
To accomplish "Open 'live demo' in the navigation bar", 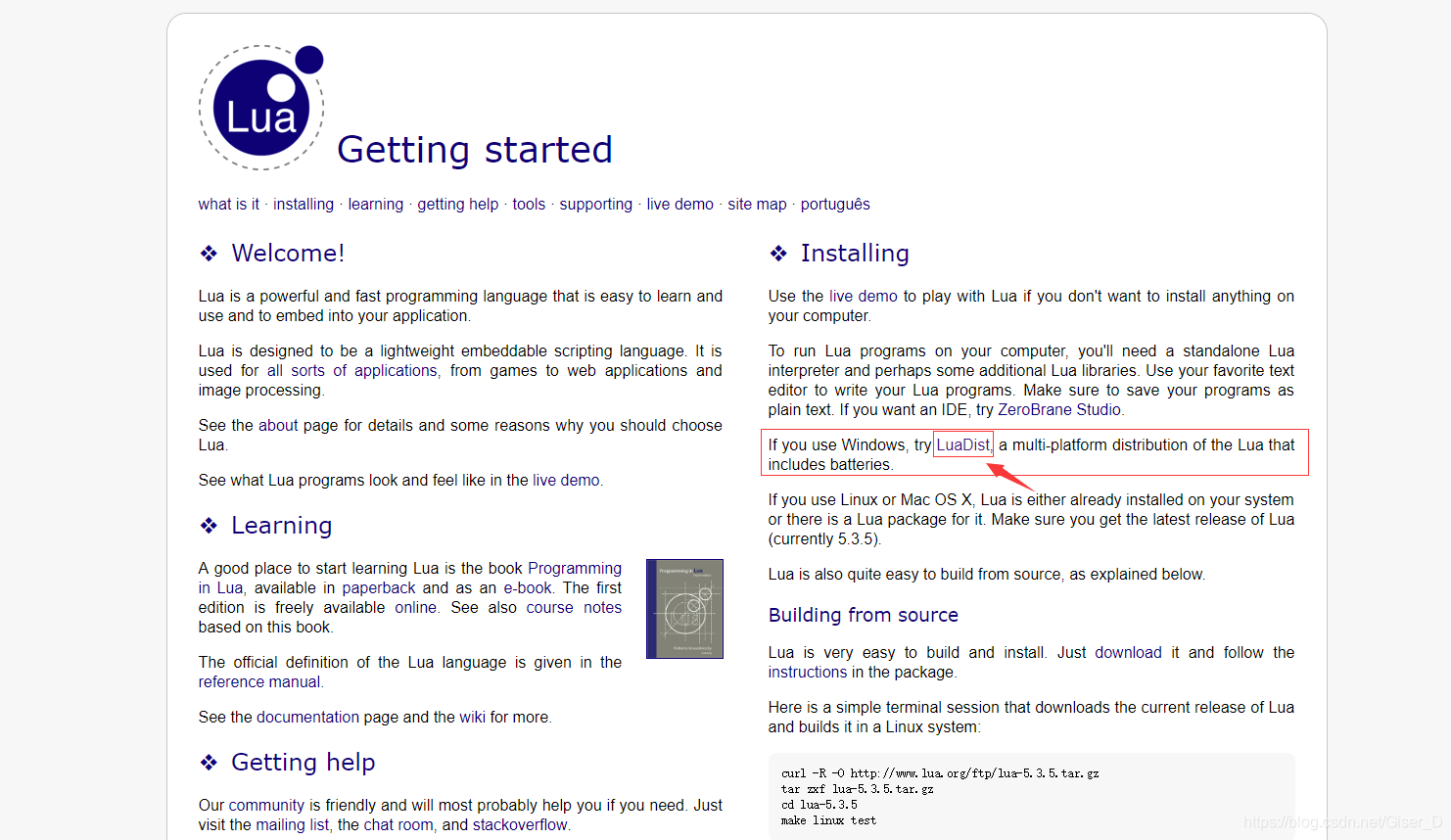I will 680,204.
